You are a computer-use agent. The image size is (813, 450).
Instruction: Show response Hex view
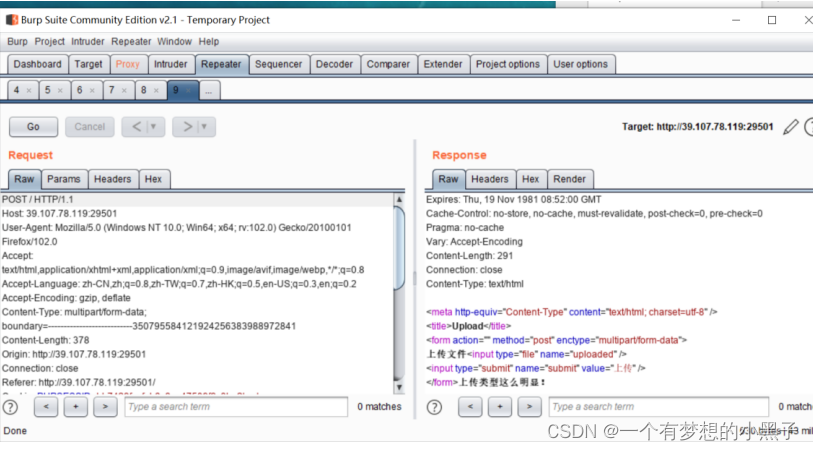[x=530, y=179]
